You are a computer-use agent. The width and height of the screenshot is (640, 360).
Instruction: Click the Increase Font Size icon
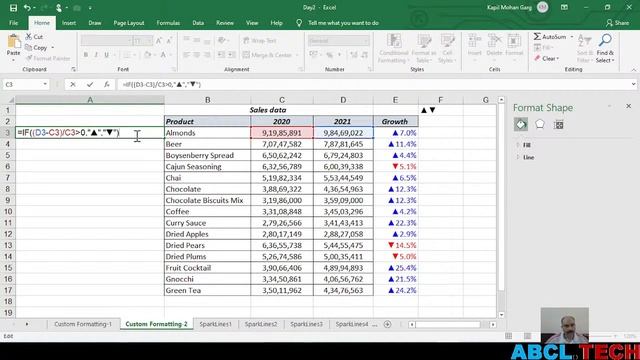tap(159, 40)
